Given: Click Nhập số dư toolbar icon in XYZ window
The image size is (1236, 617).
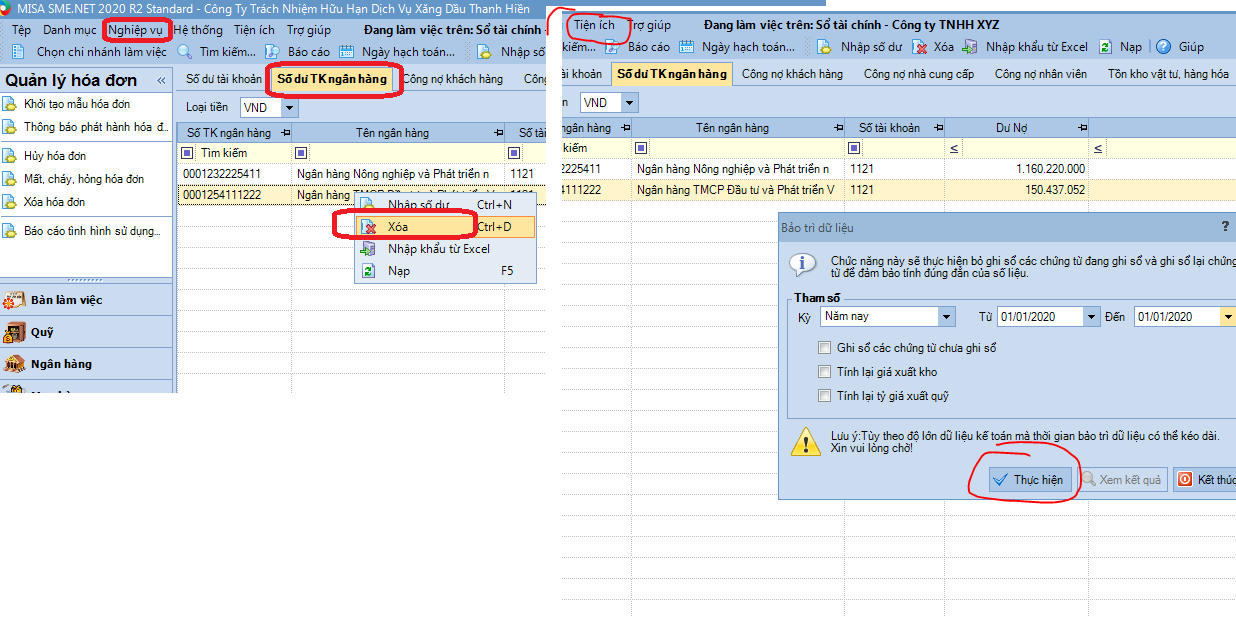Looking at the screenshot, I should [x=824, y=47].
